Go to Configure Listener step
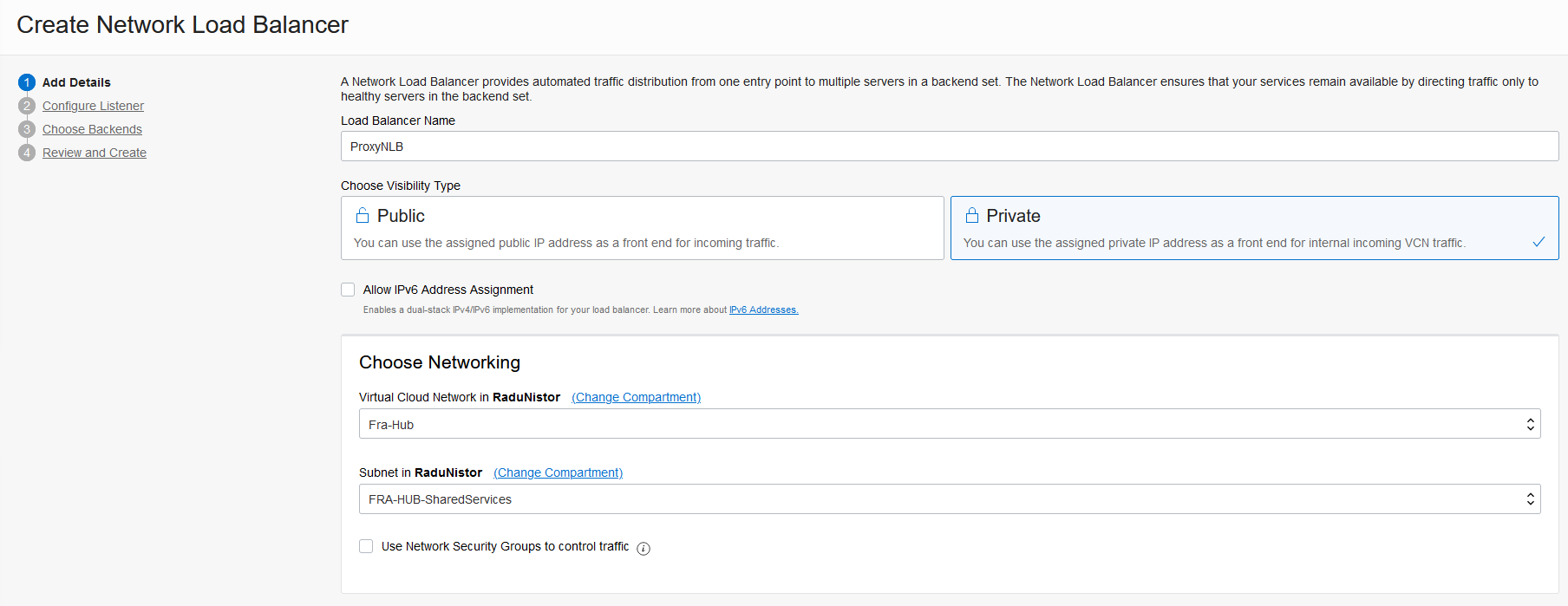Image resolution: width=1568 pixels, height=606 pixels. pos(93,106)
